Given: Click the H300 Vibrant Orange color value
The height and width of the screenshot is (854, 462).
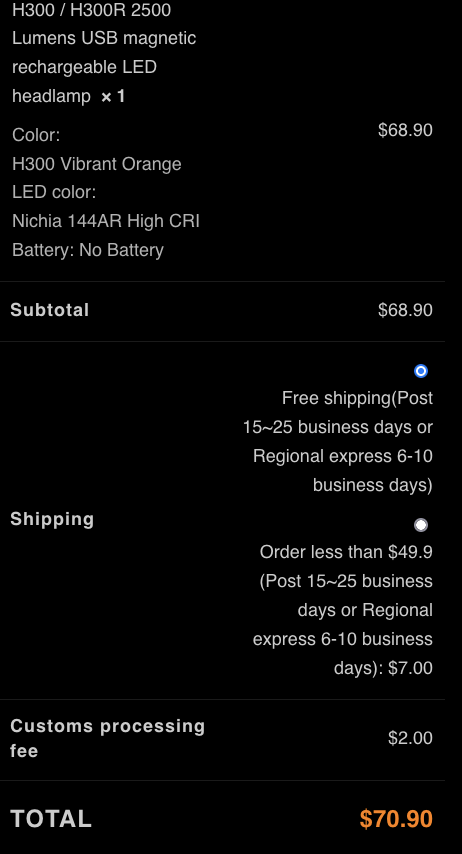Looking at the screenshot, I should pyautogui.click(x=96, y=164).
